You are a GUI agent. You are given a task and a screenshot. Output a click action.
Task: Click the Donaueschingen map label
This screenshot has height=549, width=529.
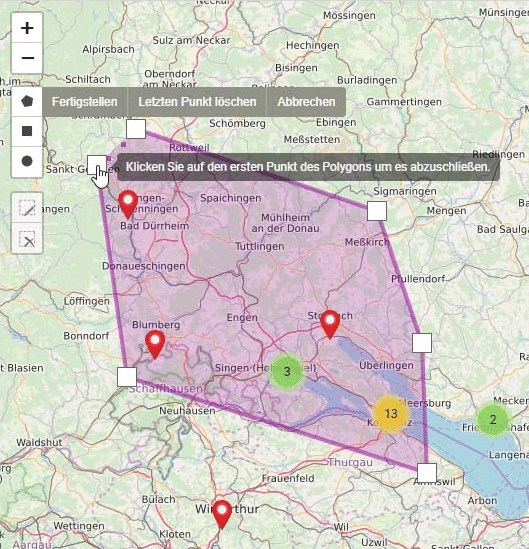[x=144, y=266]
